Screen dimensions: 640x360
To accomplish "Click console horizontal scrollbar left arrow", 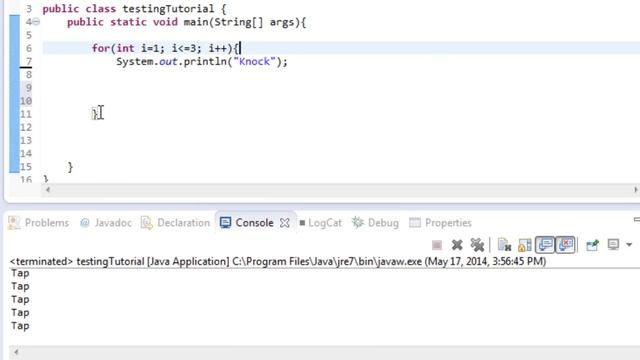I will (x=16, y=352).
